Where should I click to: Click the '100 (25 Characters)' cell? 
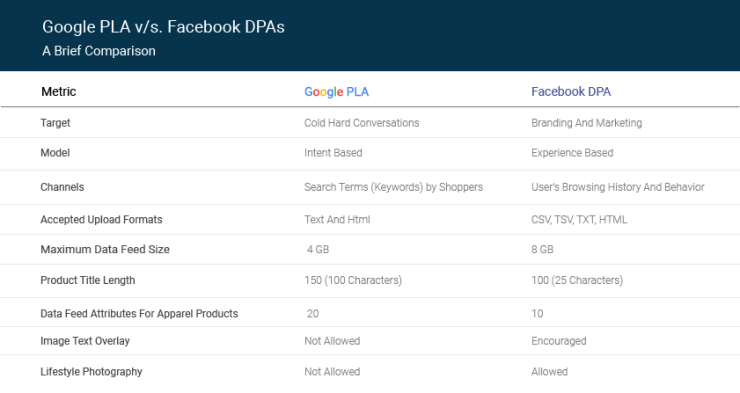coord(577,280)
